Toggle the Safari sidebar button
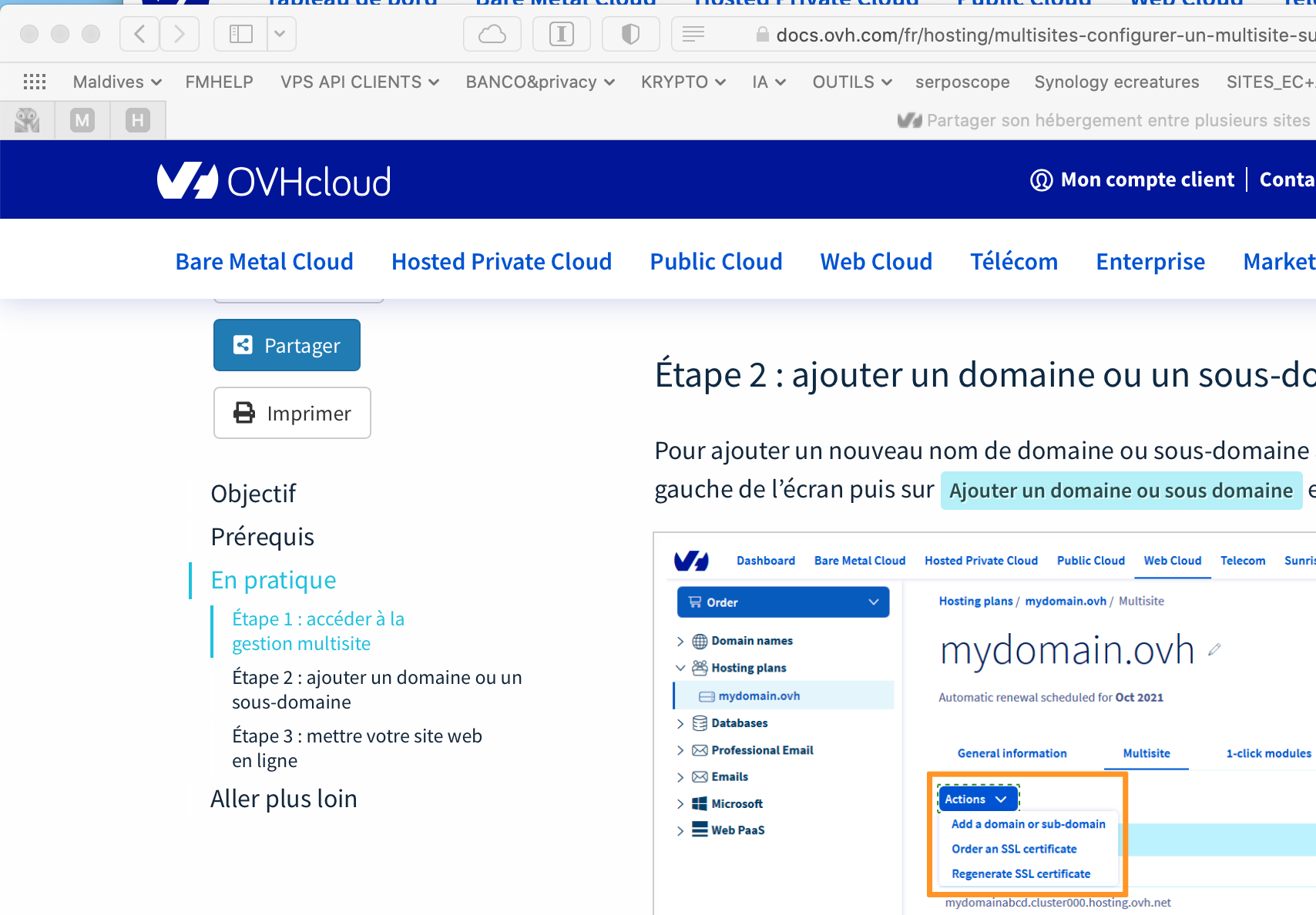 click(x=240, y=34)
